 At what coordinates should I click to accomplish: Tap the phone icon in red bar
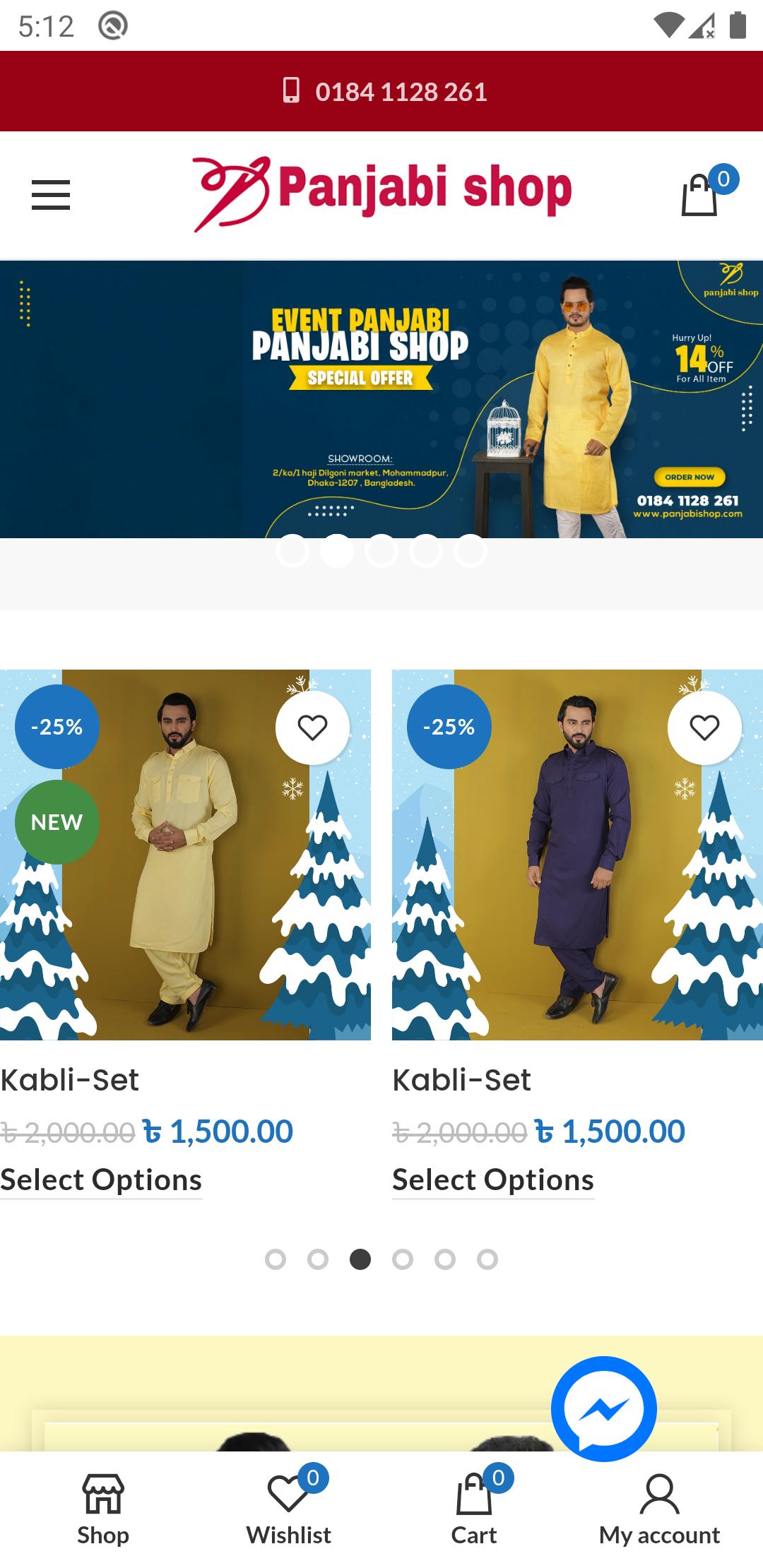[291, 90]
